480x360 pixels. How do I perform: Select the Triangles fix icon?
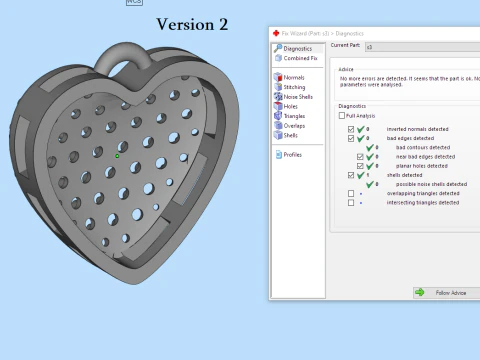click(x=278, y=116)
